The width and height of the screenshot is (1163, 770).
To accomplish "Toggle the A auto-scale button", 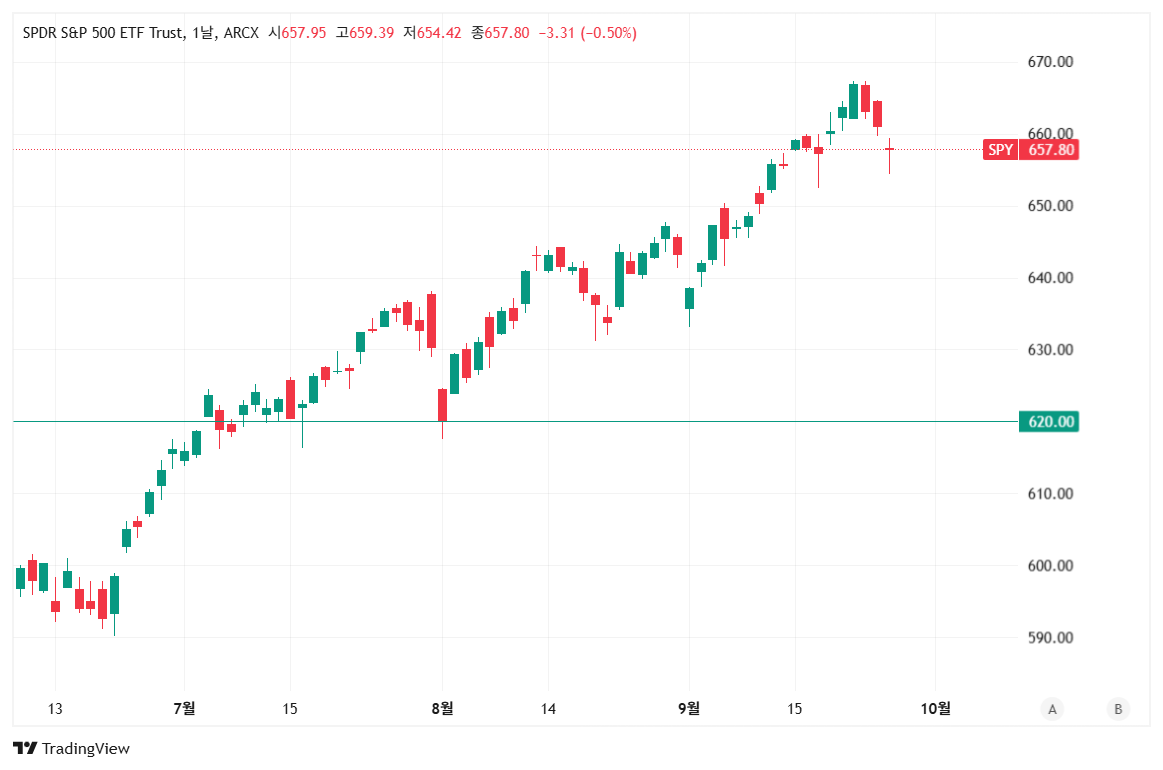I will [1051, 709].
